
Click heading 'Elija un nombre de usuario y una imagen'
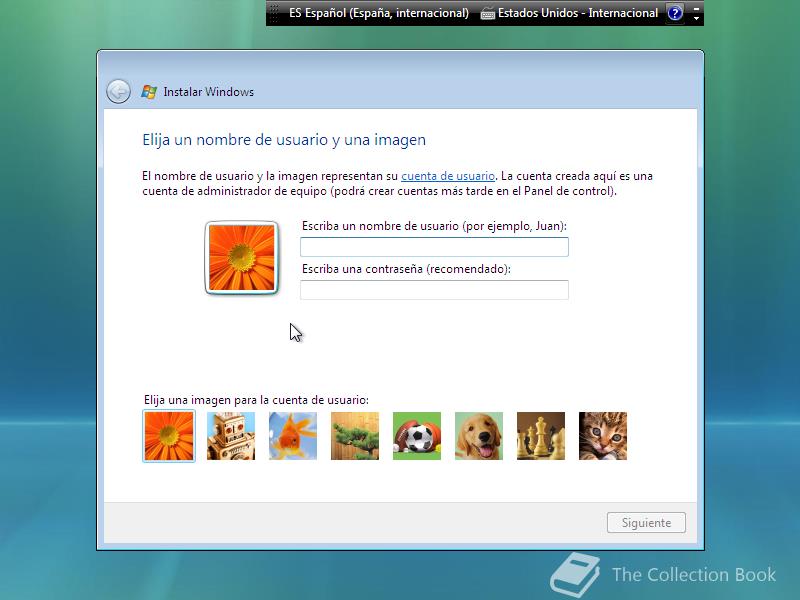click(x=284, y=140)
